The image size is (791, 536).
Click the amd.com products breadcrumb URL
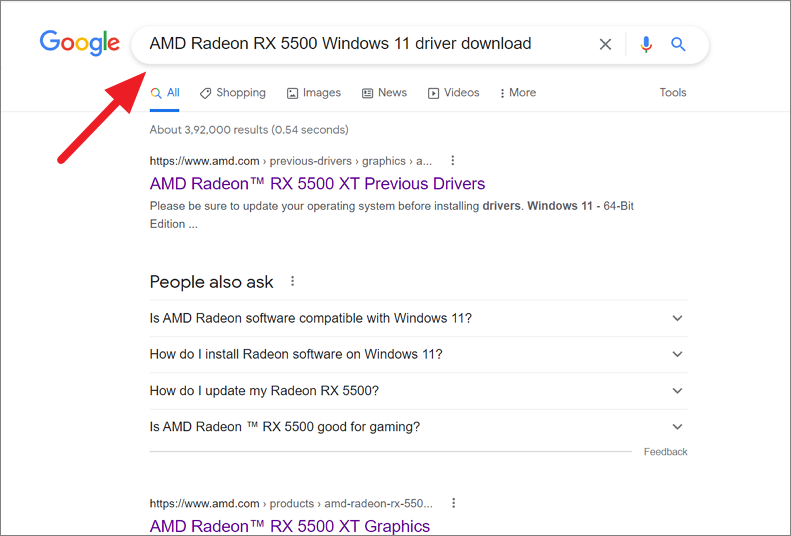[291, 503]
